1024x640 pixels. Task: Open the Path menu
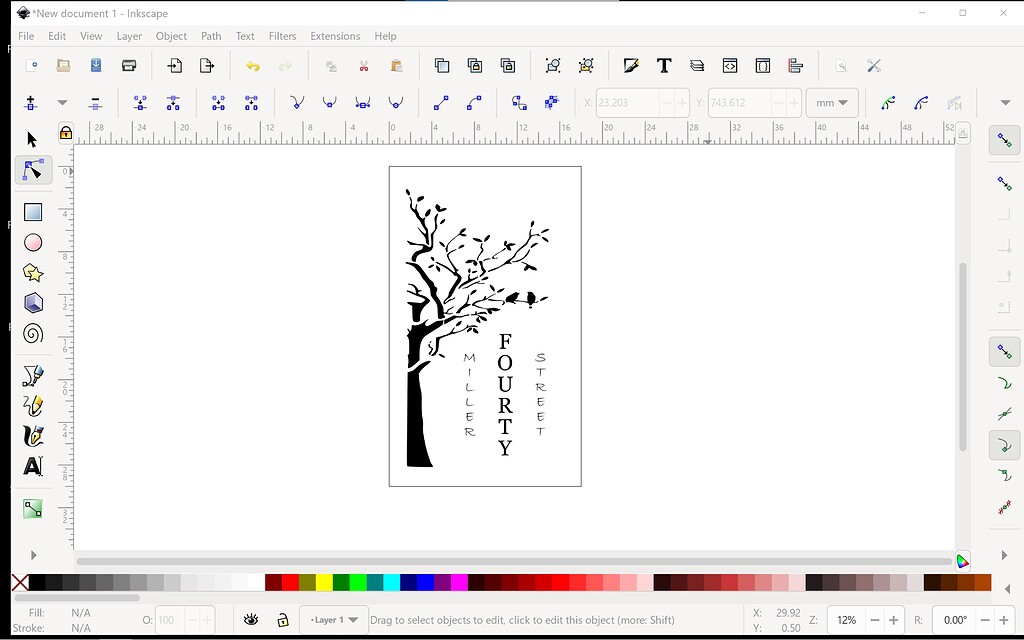[x=210, y=36]
